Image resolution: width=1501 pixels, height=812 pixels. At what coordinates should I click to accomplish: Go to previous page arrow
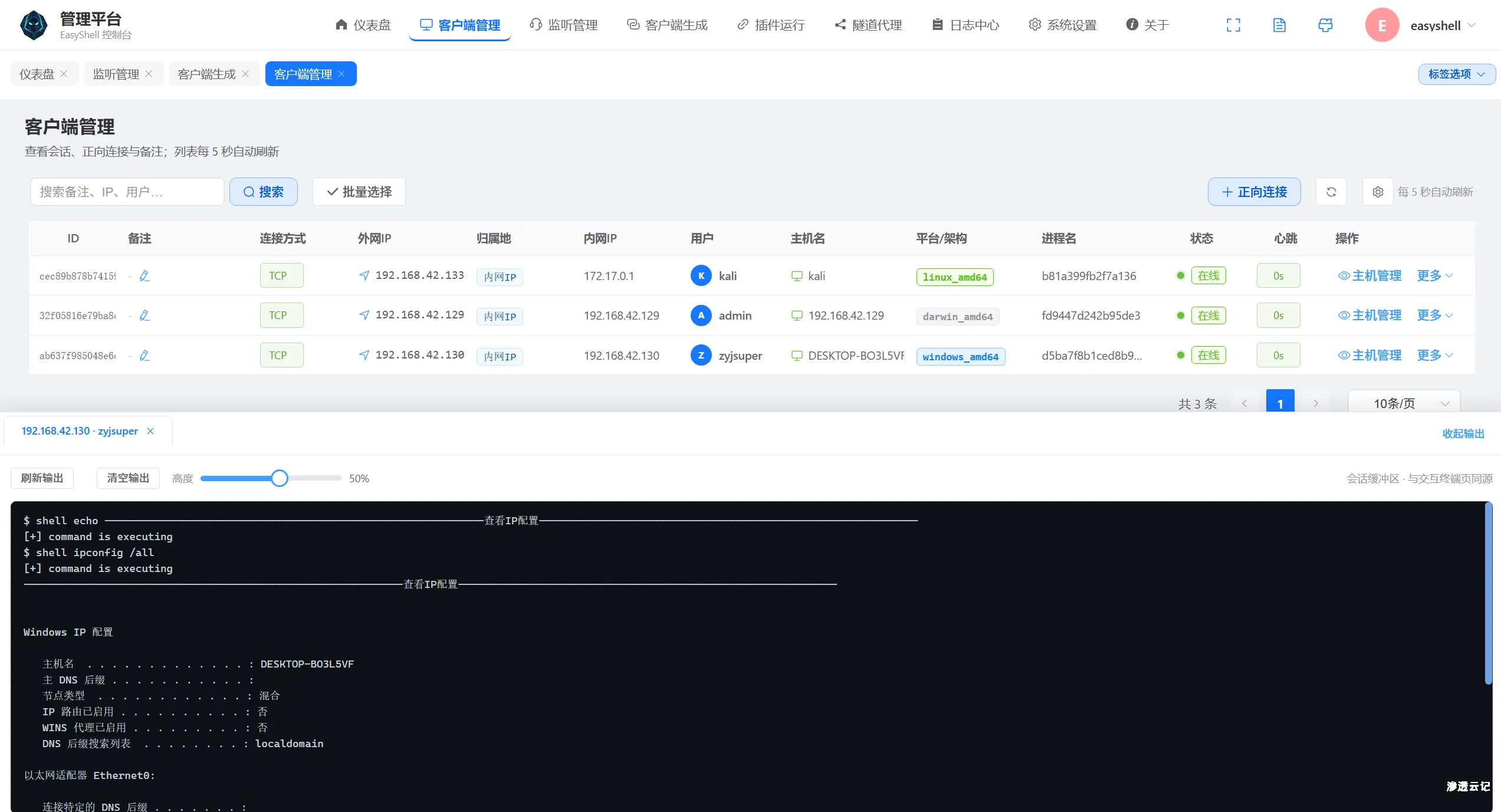coord(1244,403)
